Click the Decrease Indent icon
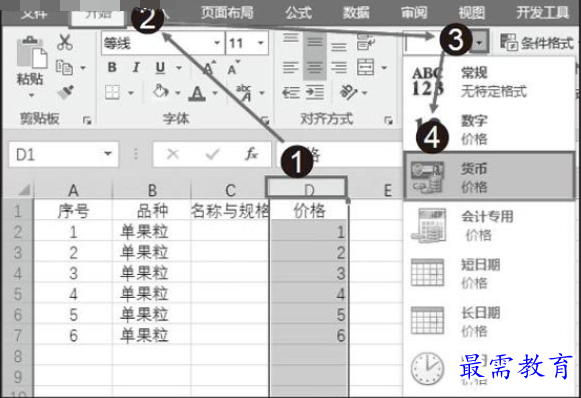581x398 pixels. tap(291, 92)
